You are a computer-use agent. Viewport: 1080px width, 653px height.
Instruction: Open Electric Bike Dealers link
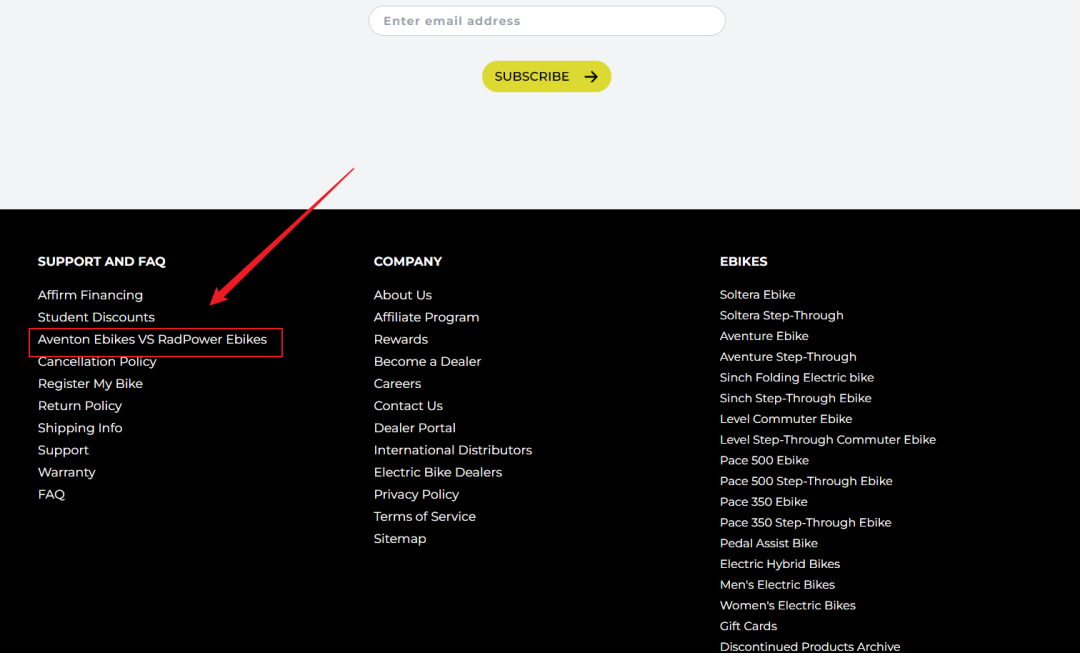click(438, 472)
